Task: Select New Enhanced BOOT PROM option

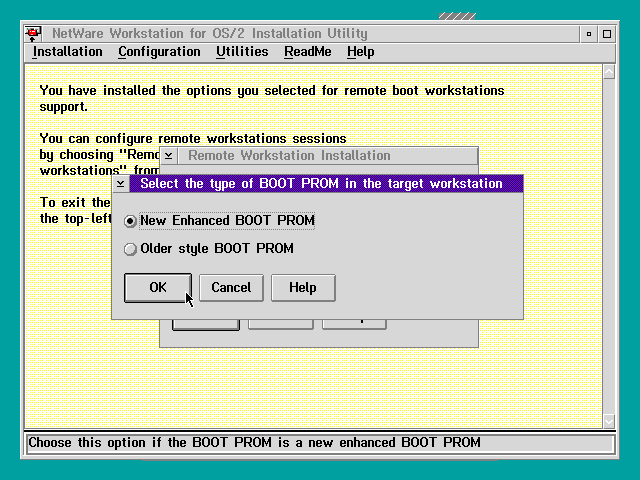Action: 220,221
